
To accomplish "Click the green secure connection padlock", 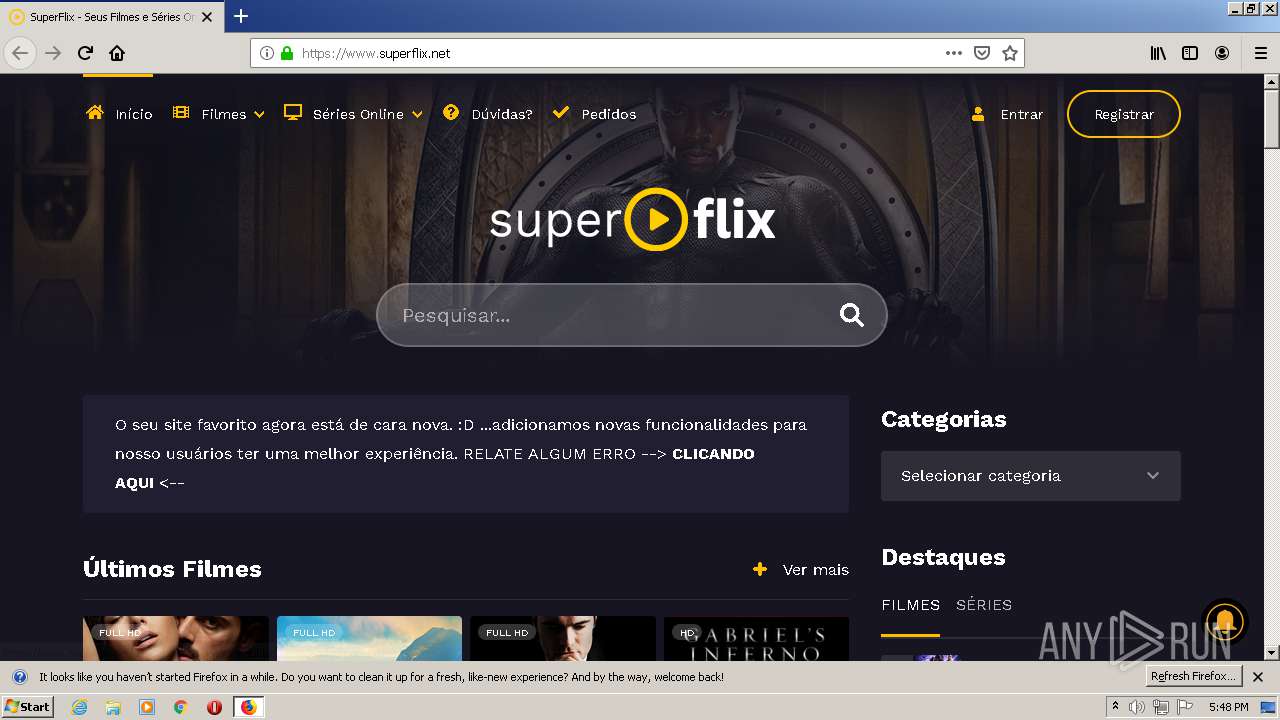I will (x=287, y=53).
